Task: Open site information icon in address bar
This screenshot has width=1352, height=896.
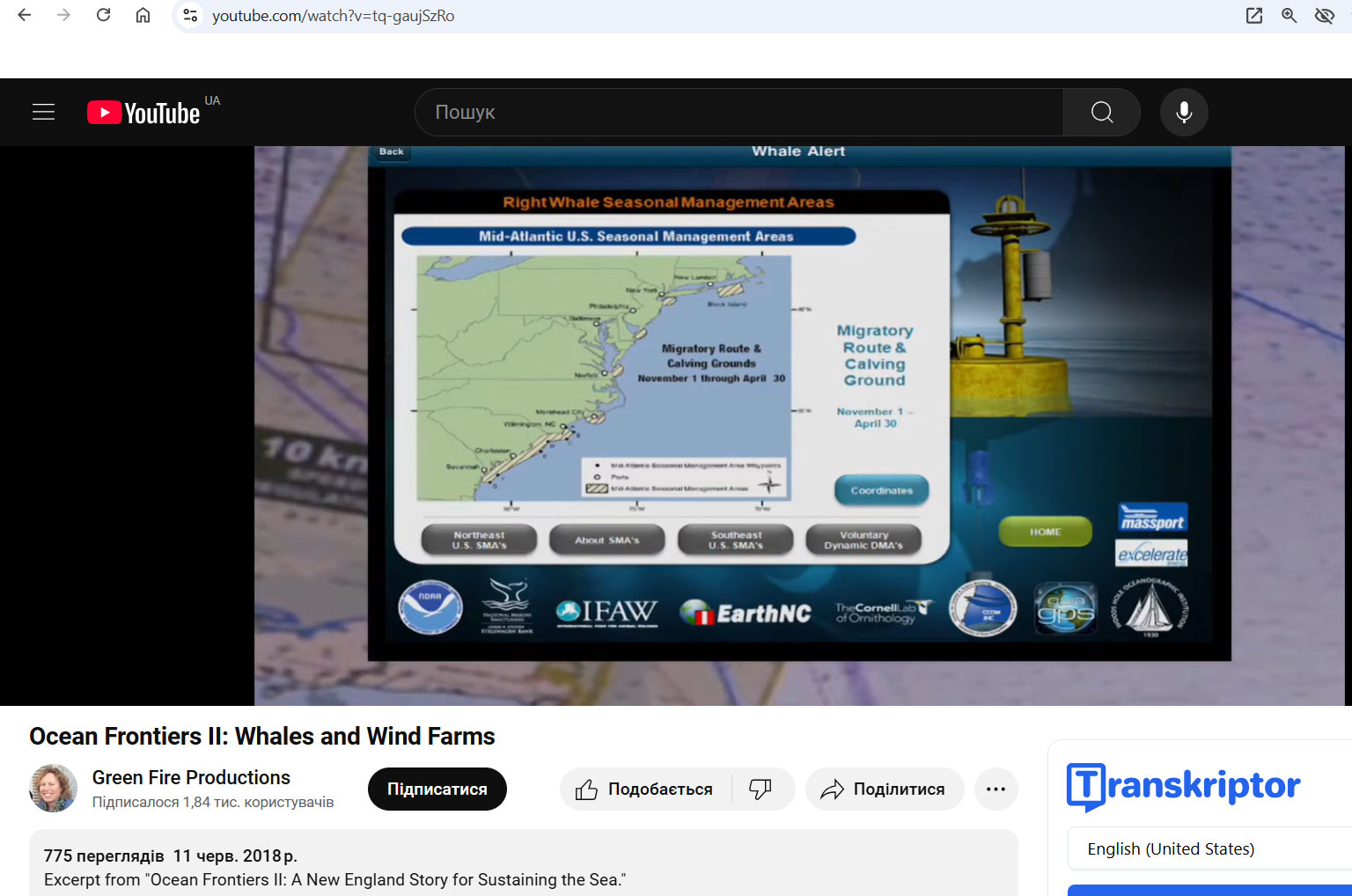Action: tap(190, 16)
